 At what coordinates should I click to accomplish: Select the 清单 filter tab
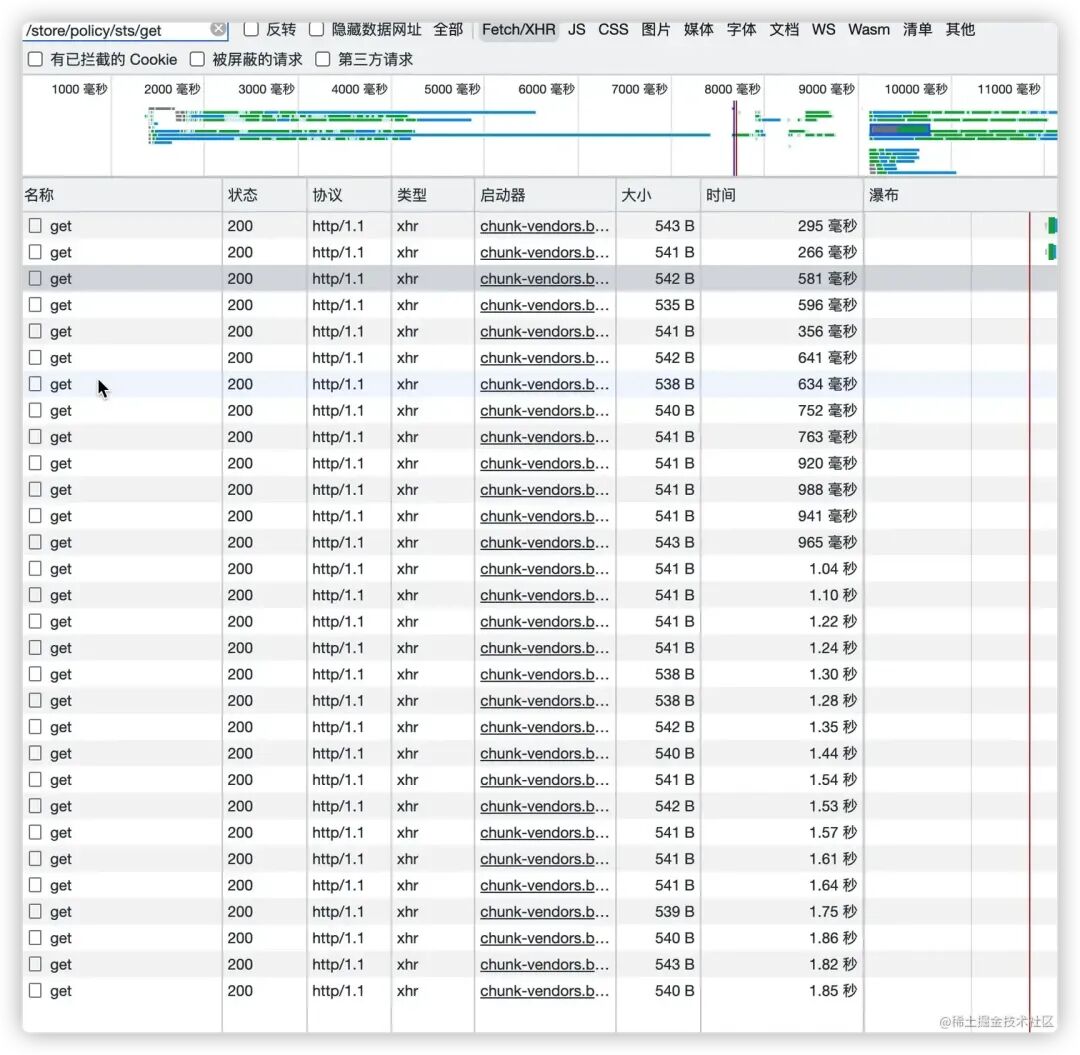(x=917, y=30)
